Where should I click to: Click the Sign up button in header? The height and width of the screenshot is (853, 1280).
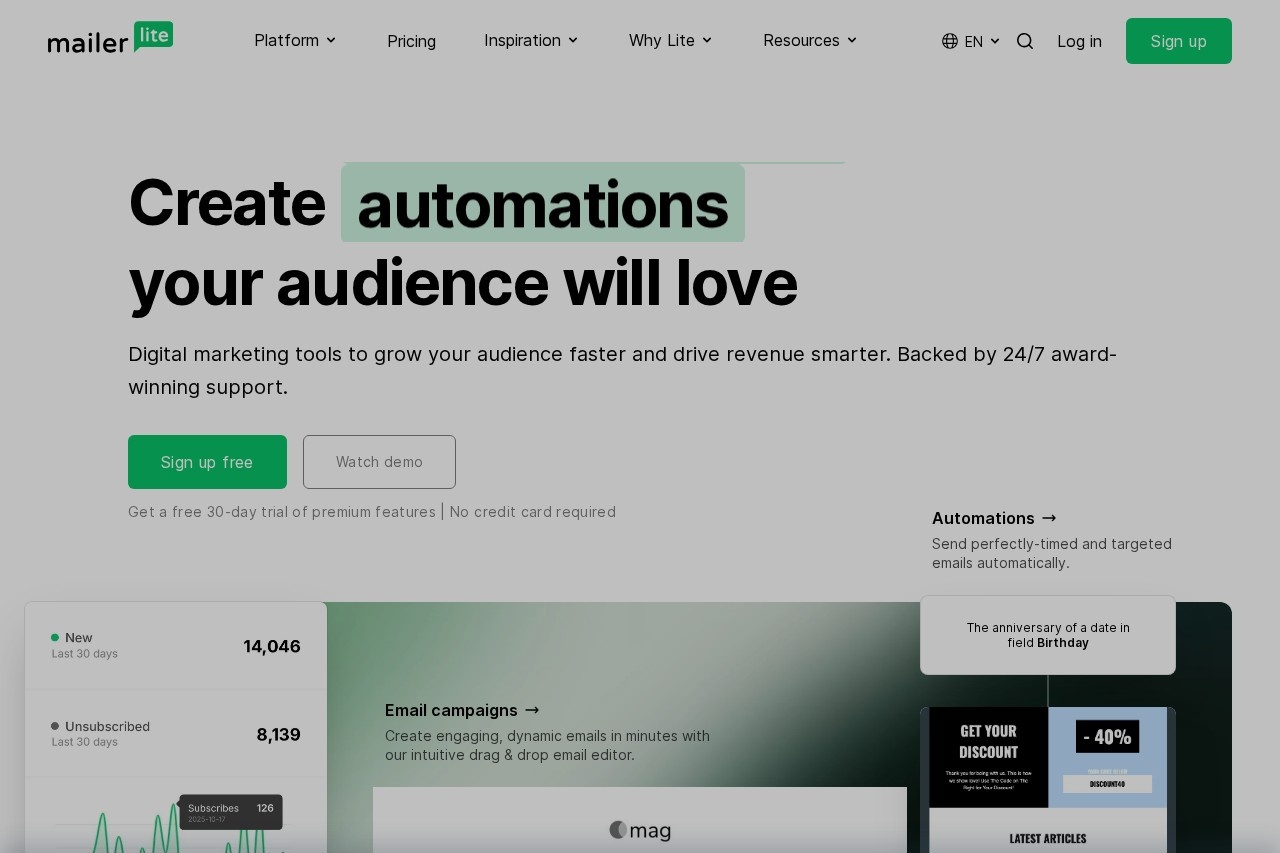1179,41
